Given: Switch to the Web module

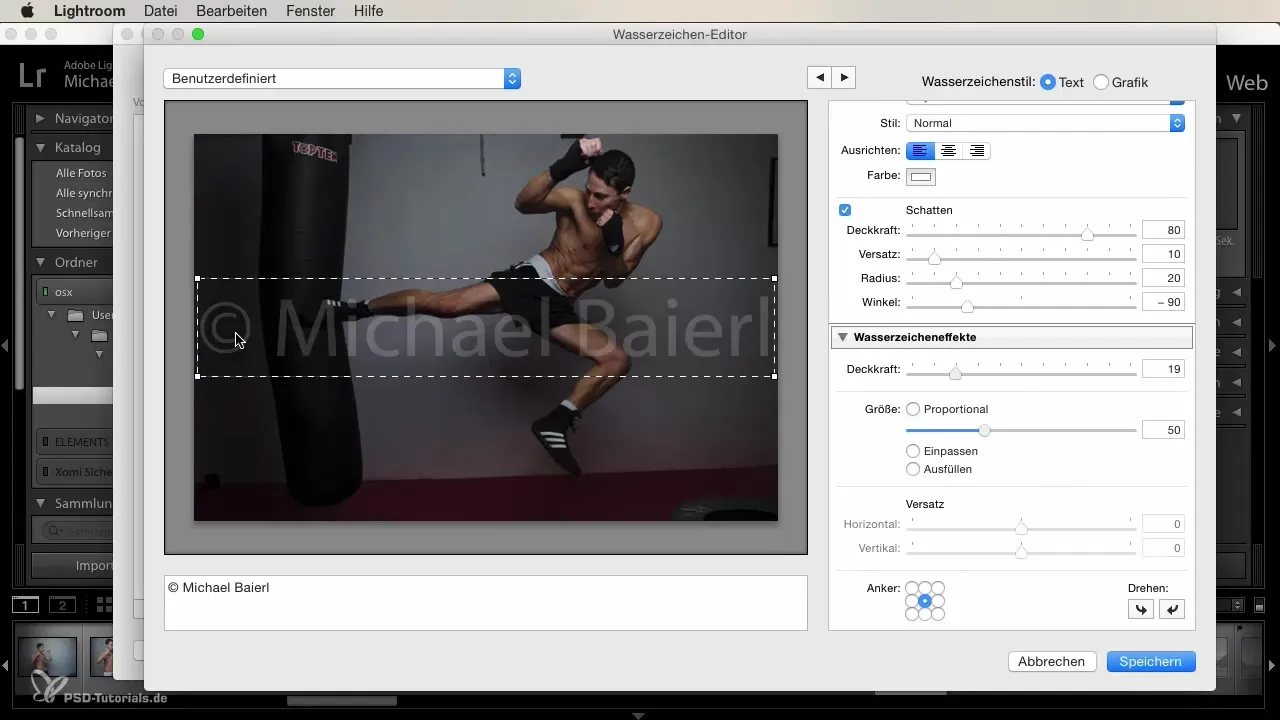Looking at the screenshot, I should pos(1246,83).
